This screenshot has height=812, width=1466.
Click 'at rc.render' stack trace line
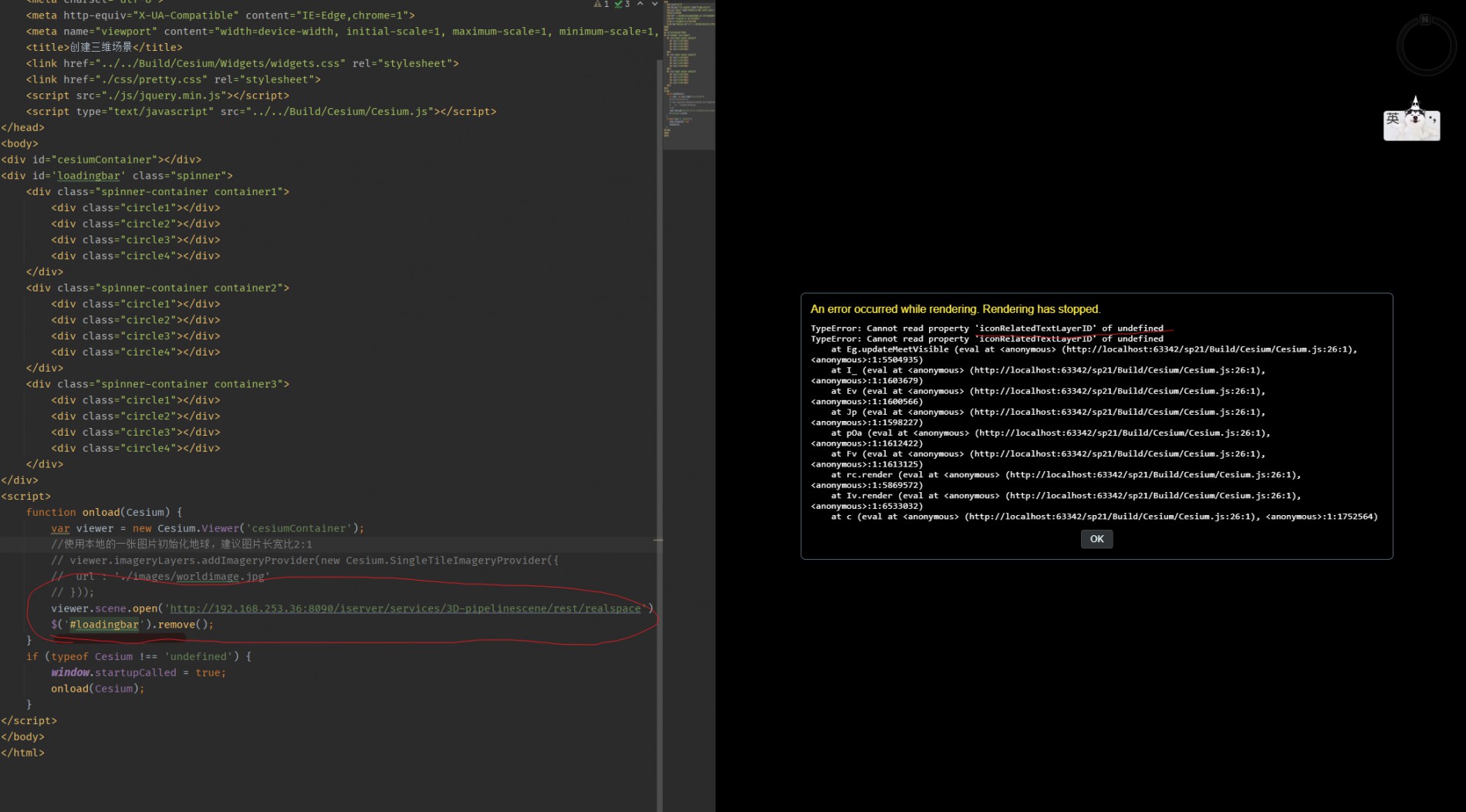(1066, 475)
